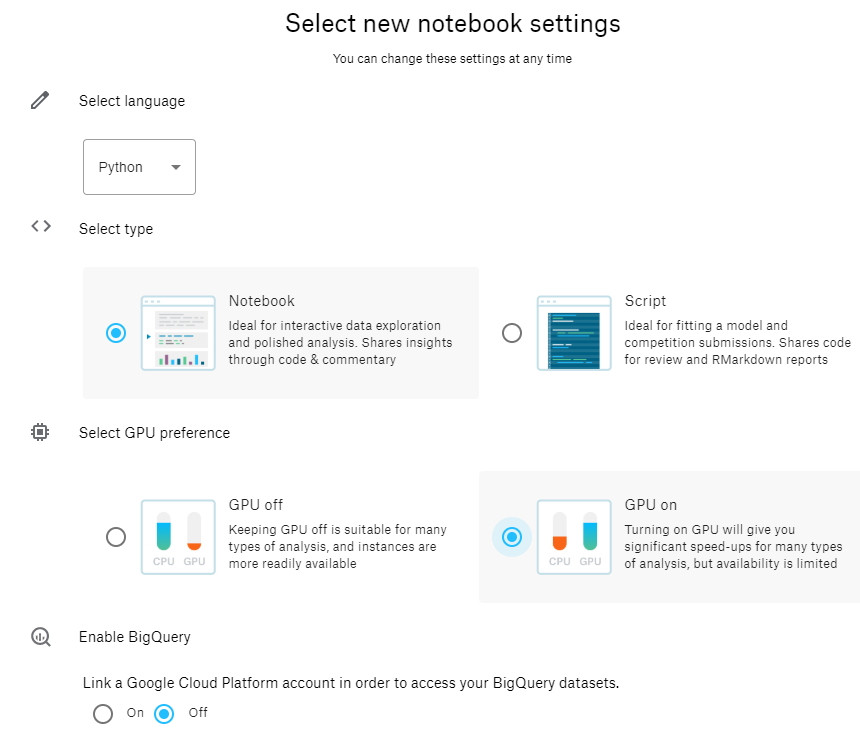The height and width of the screenshot is (740, 860).
Task: Click the GPU off description text
Action: (x=338, y=546)
